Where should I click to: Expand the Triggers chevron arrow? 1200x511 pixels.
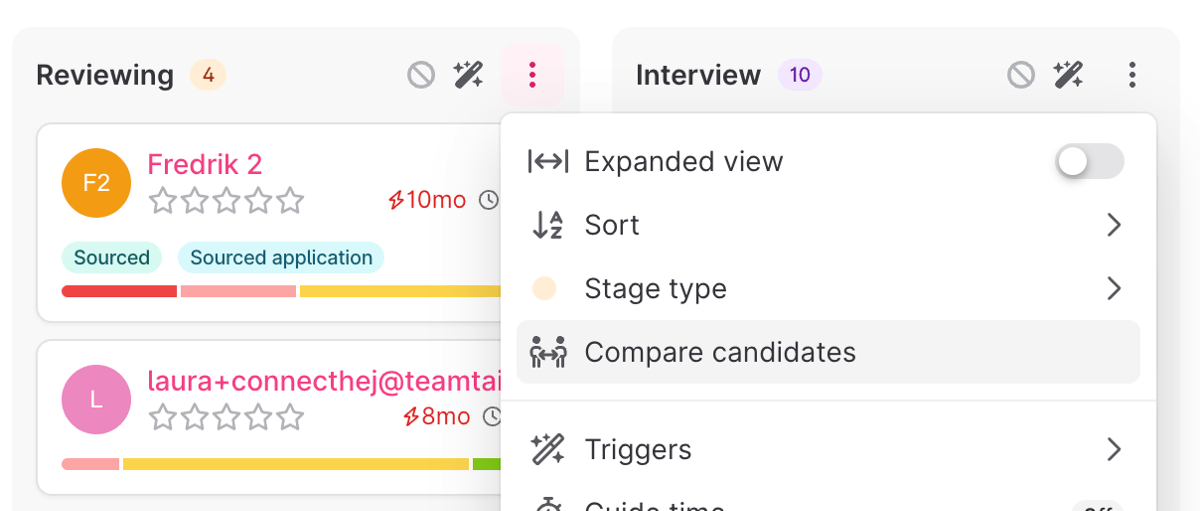(1114, 449)
